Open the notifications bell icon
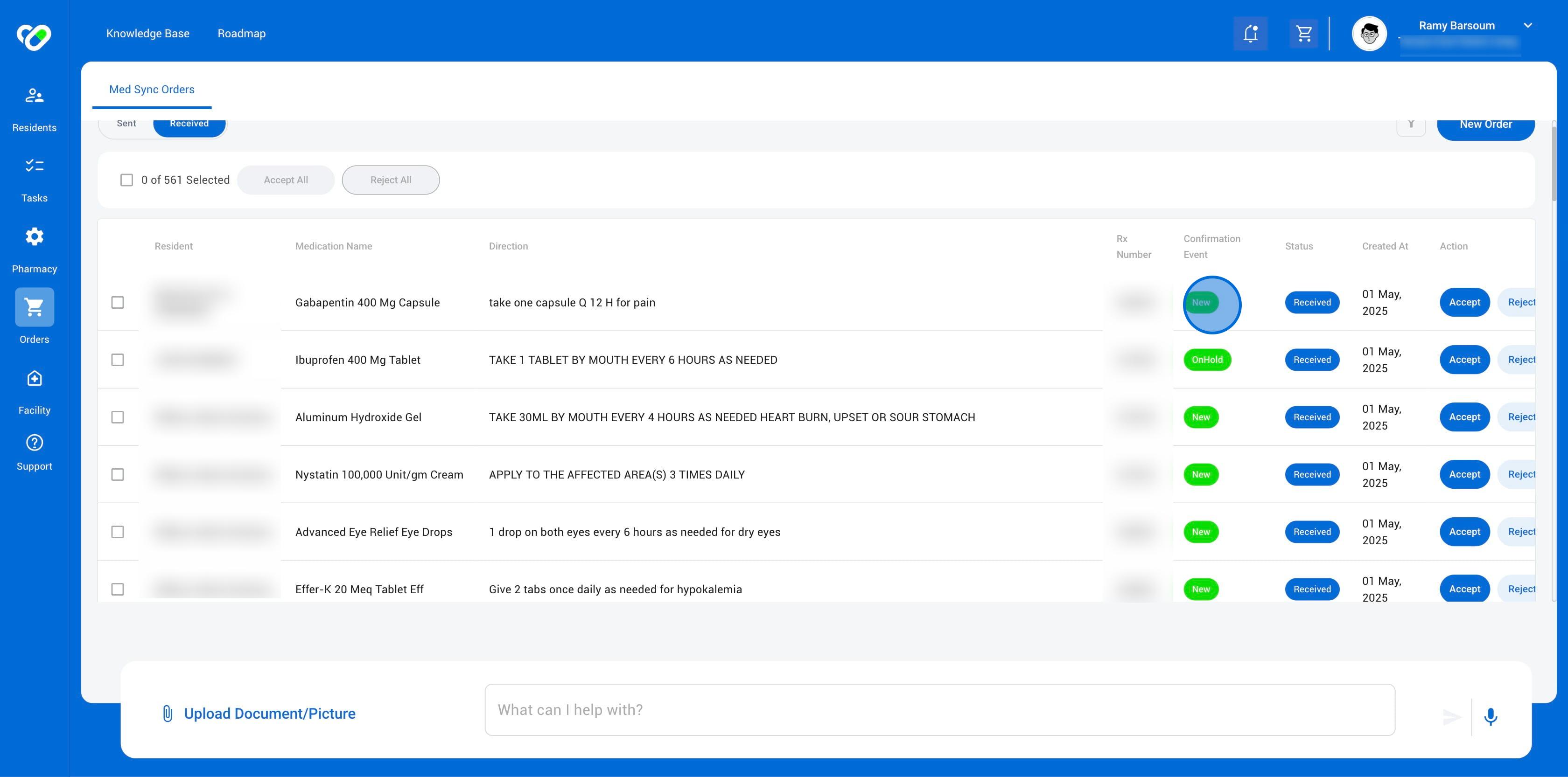Viewport: 1568px width, 777px height. pos(1250,33)
